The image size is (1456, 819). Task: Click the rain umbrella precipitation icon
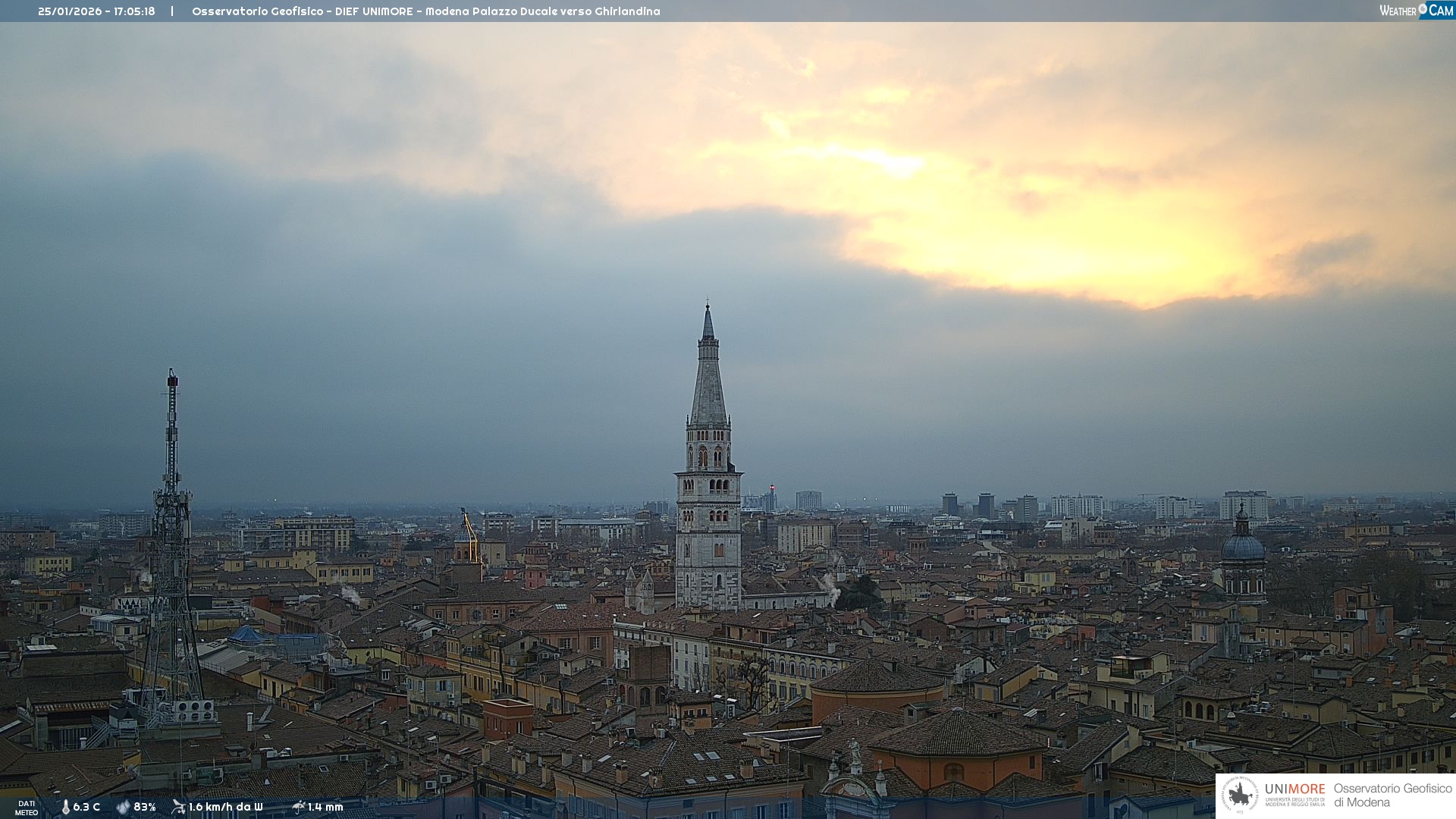[298, 807]
